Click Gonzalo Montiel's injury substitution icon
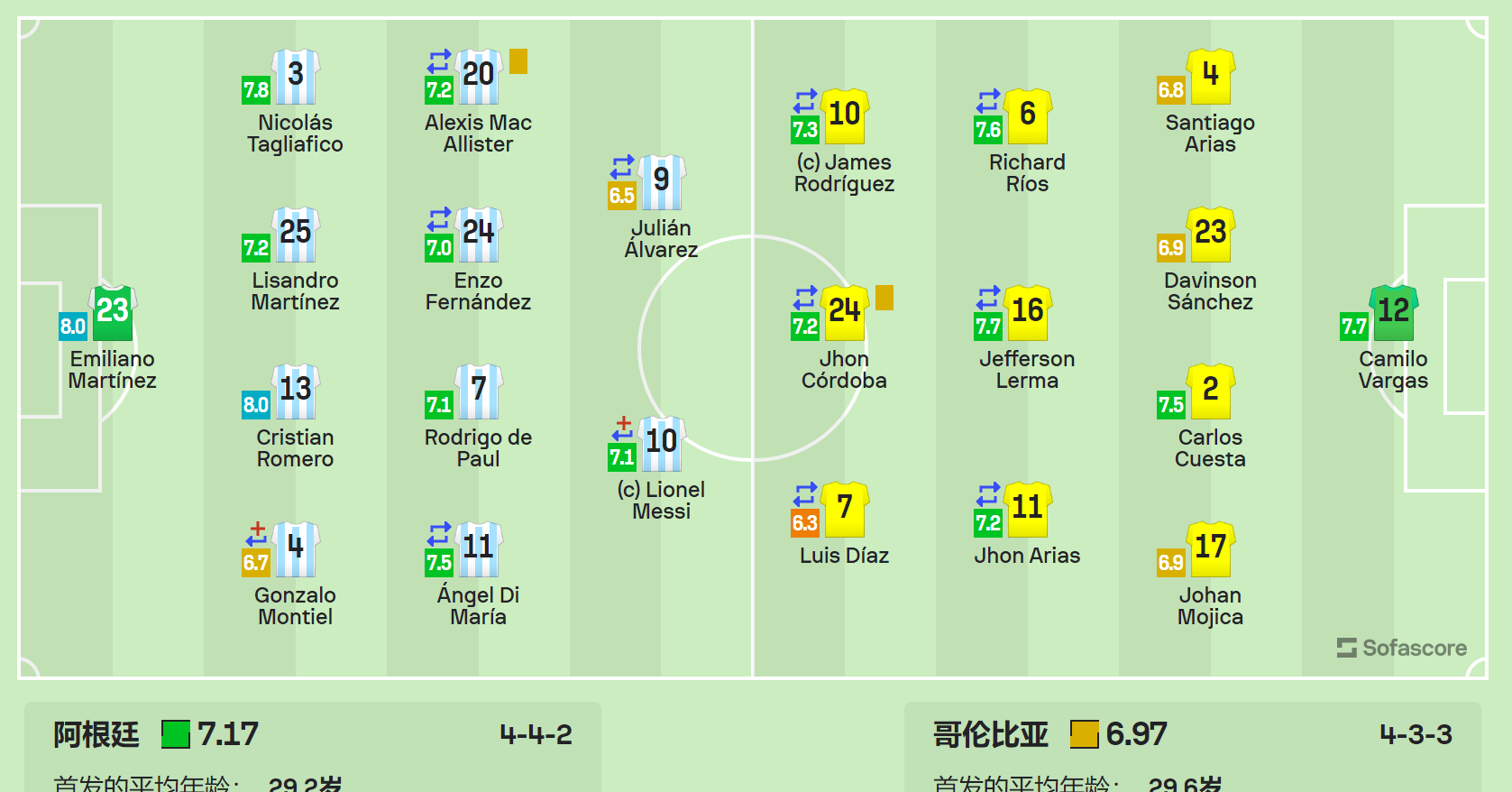Viewport: 1512px width, 792px height. [257, 533]
